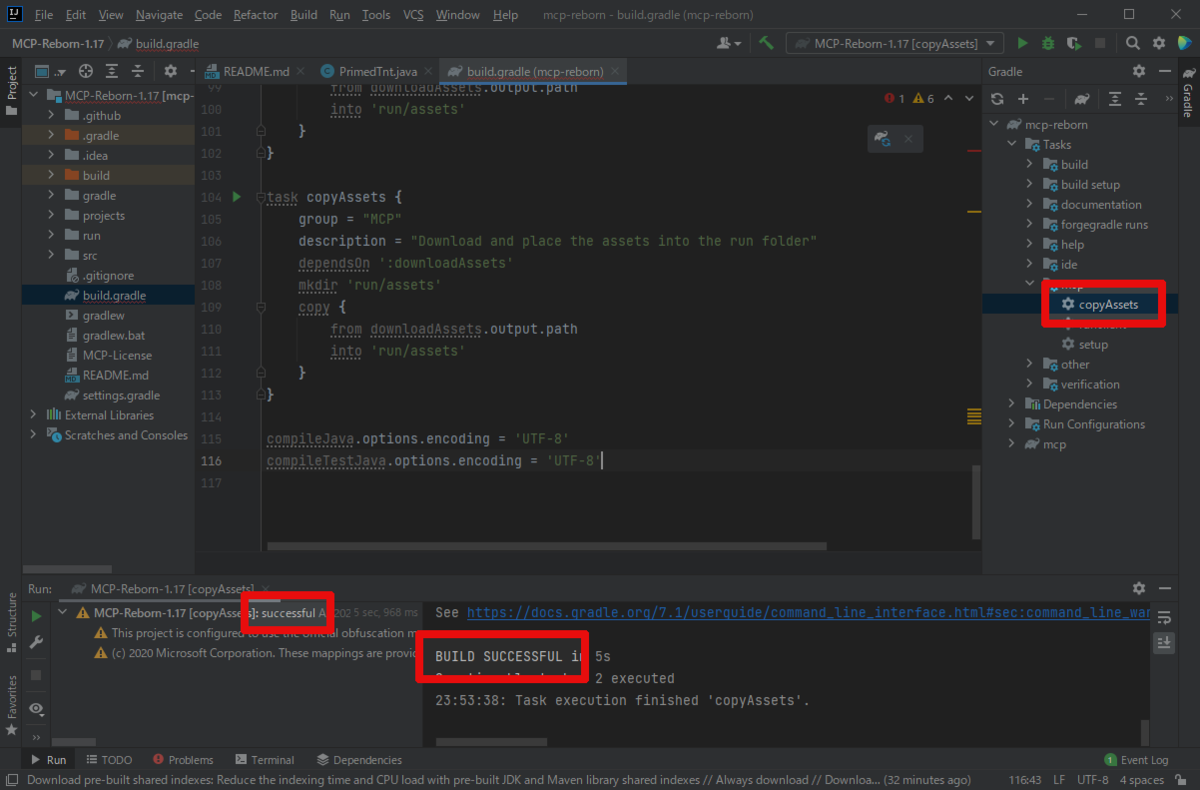This screenshot has width=1200, height=790.
Task: Select the setup task in Gradle tree
Action: coord(1093,344)
